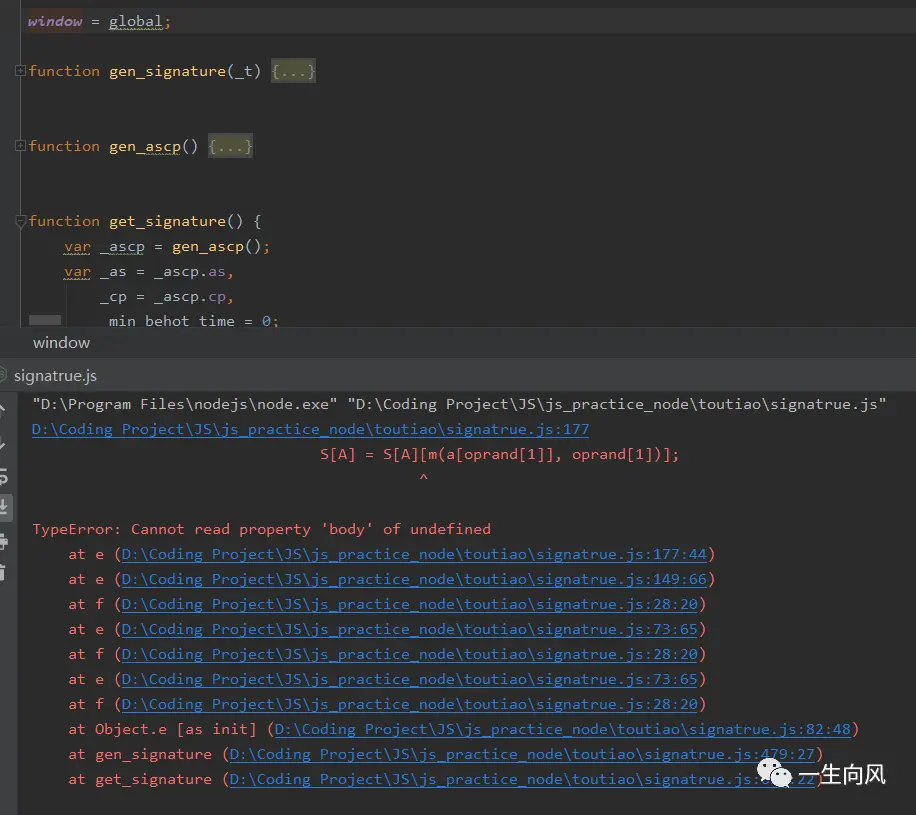The width and height of the screenshot is (916, 815).
Task: Open the gen_signature stack trace link
Action: coord(522,755)
